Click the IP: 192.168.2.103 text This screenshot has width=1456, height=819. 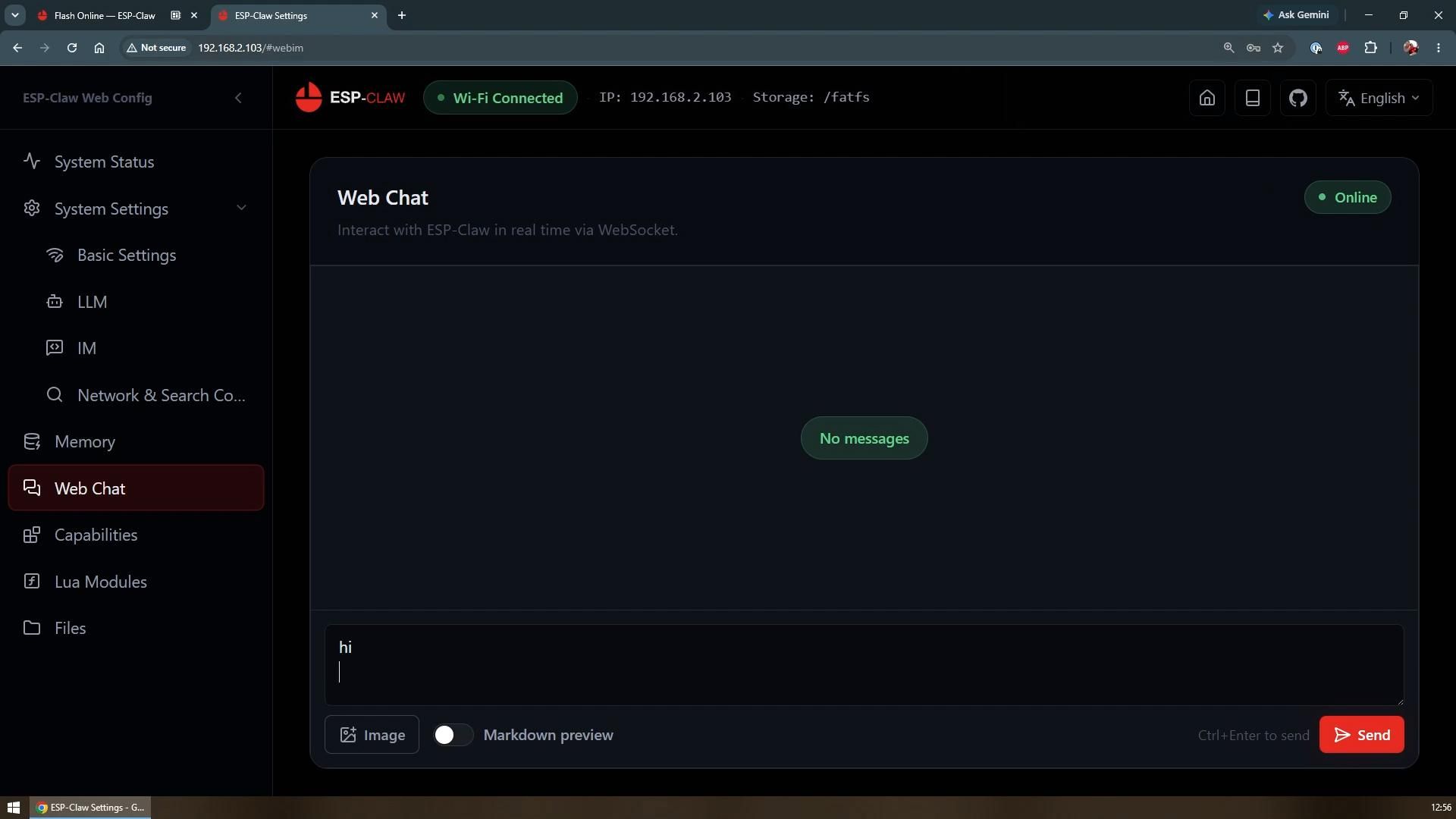(665, 97)
